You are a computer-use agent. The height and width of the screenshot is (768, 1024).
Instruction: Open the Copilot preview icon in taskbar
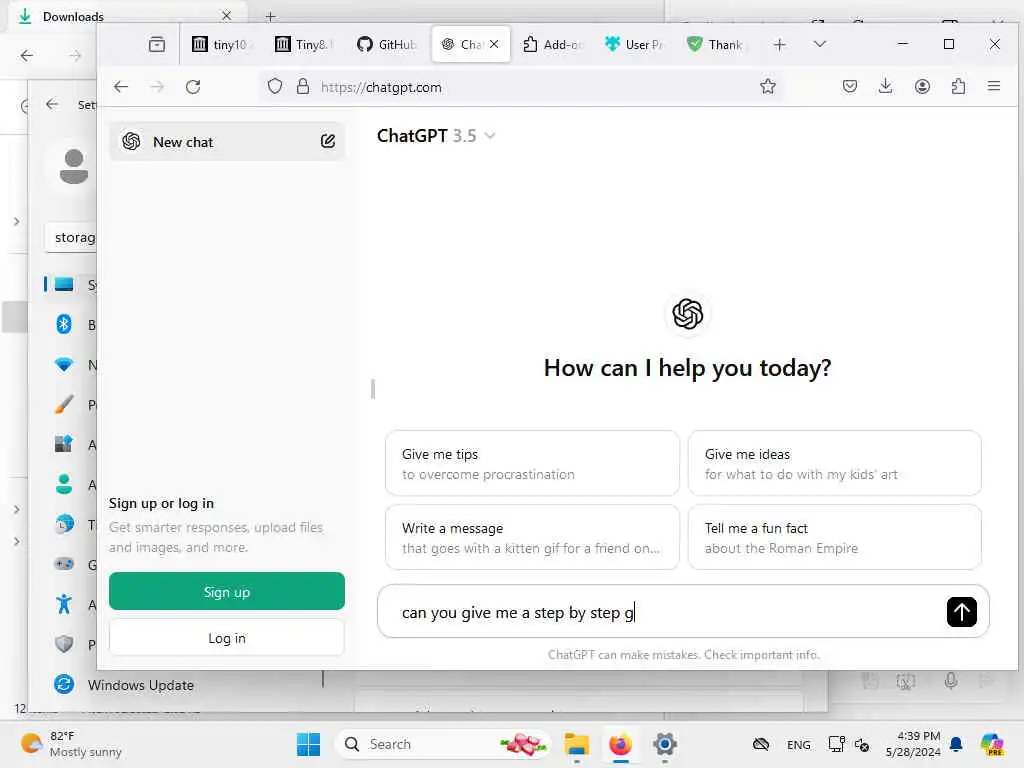click(992, 744)
